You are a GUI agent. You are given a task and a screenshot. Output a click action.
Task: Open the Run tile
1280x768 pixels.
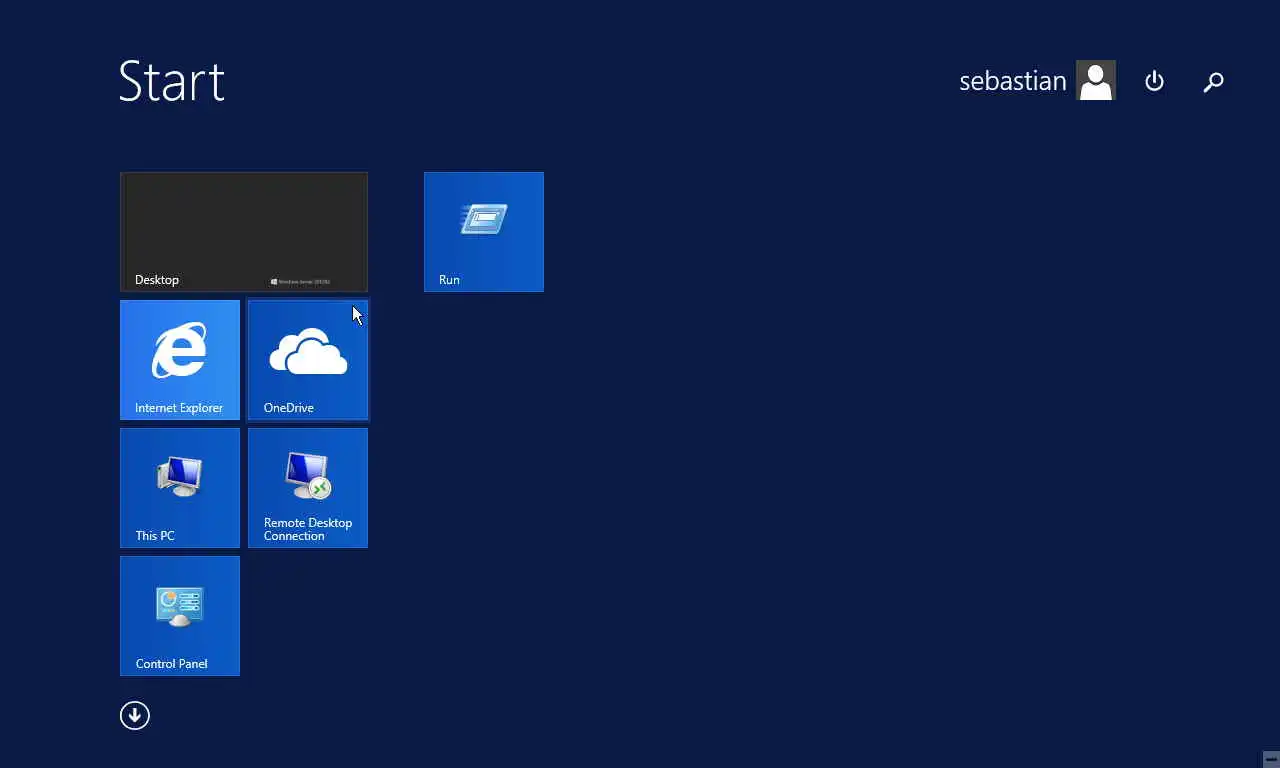click(x=484, y=232)
